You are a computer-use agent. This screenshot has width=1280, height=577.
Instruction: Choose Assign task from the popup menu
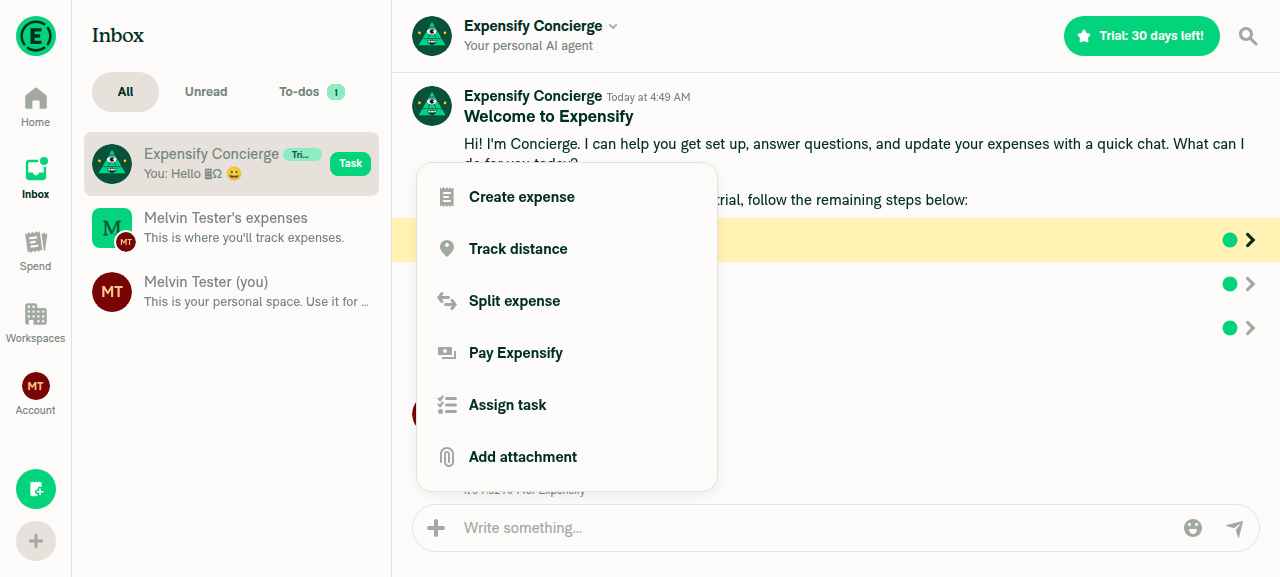click(x=567, y=405)
